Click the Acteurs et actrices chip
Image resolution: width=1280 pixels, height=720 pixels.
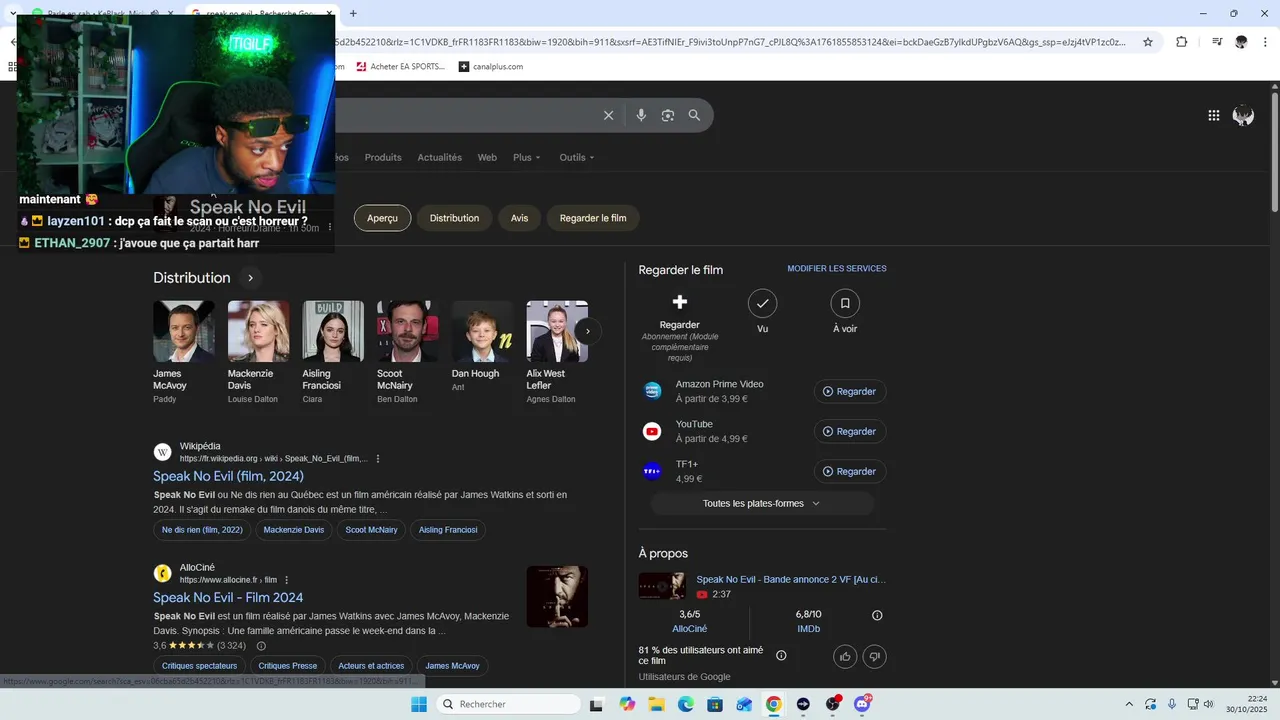pos(371,666)
